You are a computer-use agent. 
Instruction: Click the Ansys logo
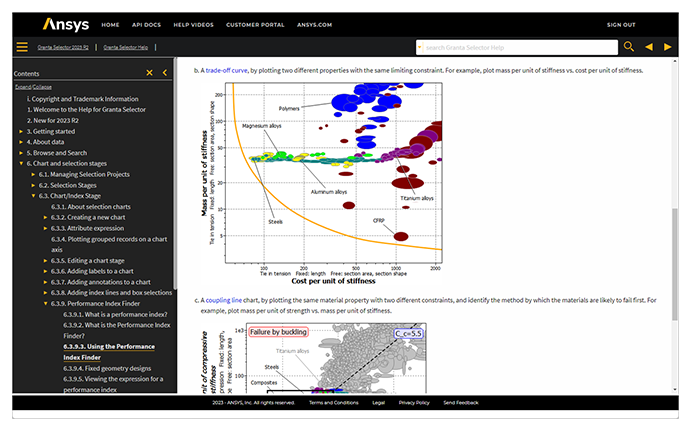[x=66, y=24]
